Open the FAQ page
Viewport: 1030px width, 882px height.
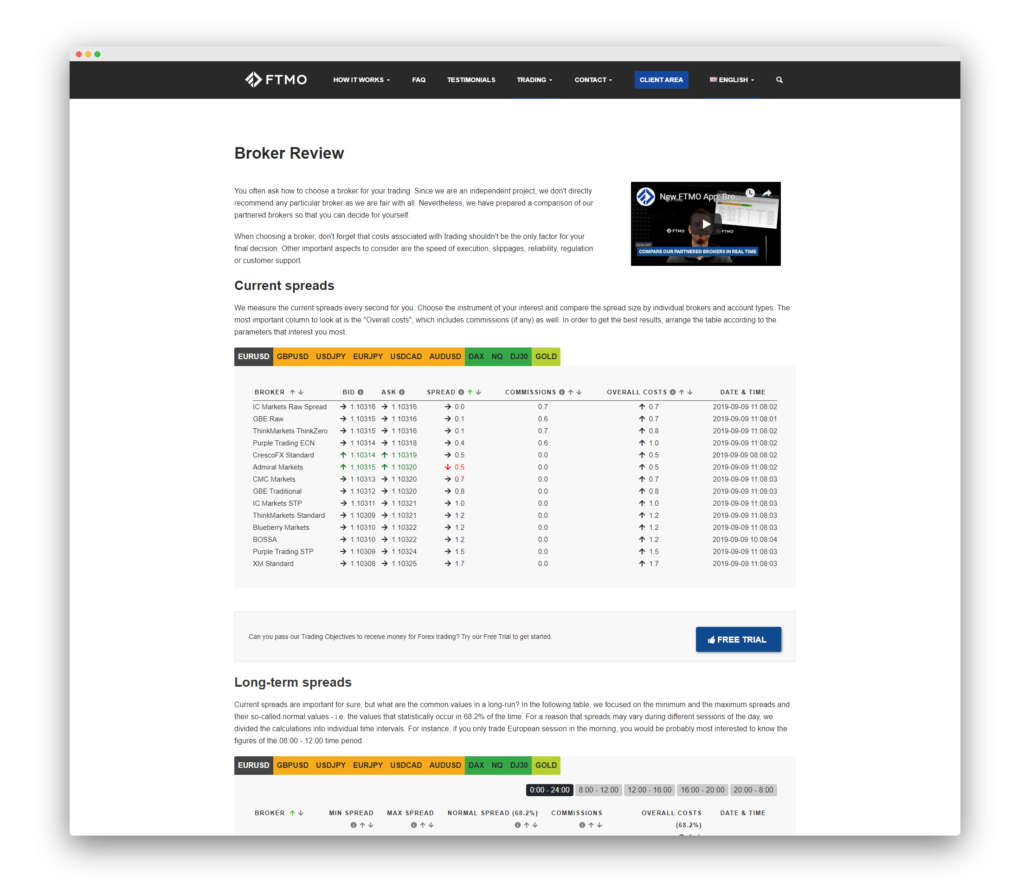[418, 80]
